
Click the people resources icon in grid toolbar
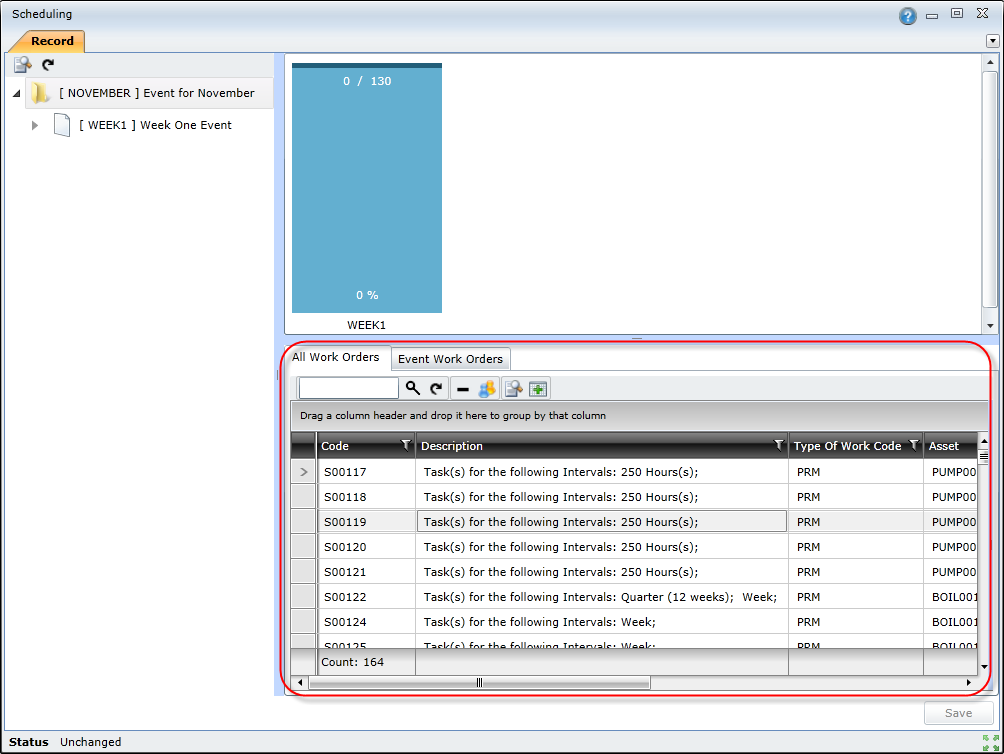[x=487, y=389]
